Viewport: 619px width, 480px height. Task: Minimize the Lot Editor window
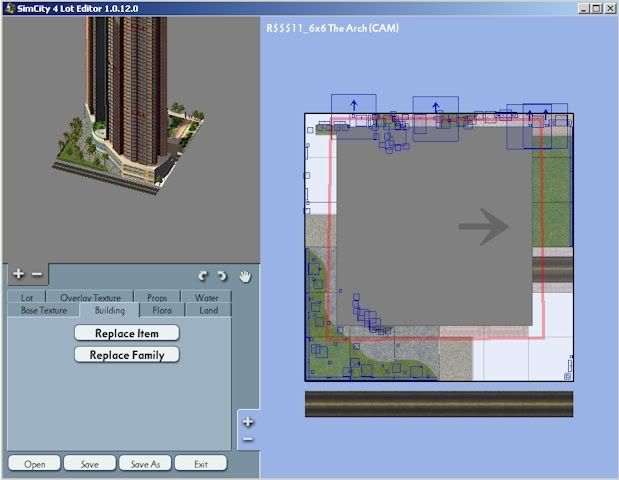coord(584,8)
